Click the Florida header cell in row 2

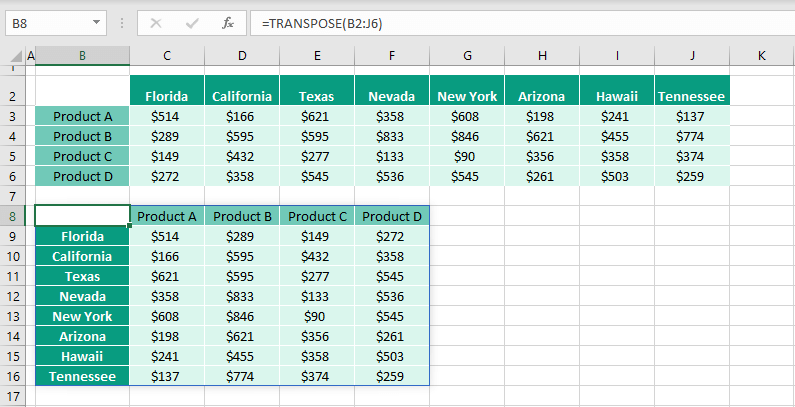(x=167, y=96)
